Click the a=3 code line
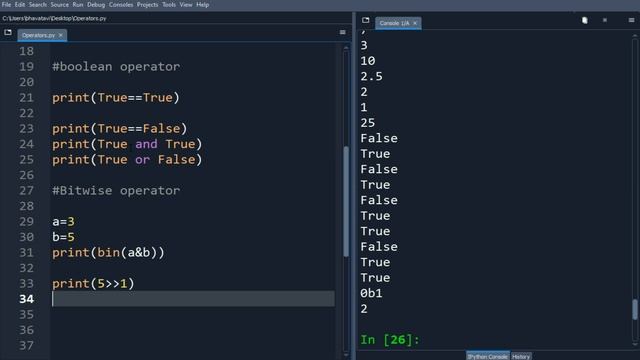This screenshot has width=640, height=360. [63, 222]
